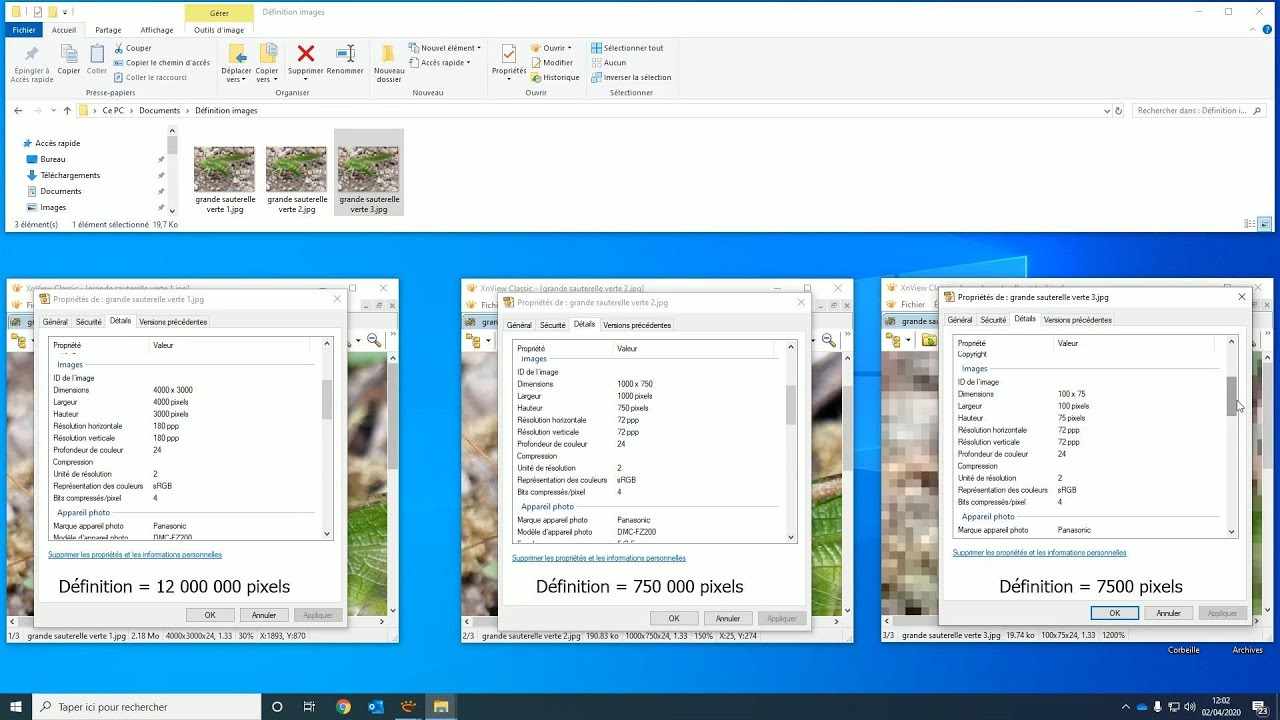Image resolution: width=1280 pixels, height=720 pixels.
Task: Launch Google Chrome from the taskbar
Action: 343,707
